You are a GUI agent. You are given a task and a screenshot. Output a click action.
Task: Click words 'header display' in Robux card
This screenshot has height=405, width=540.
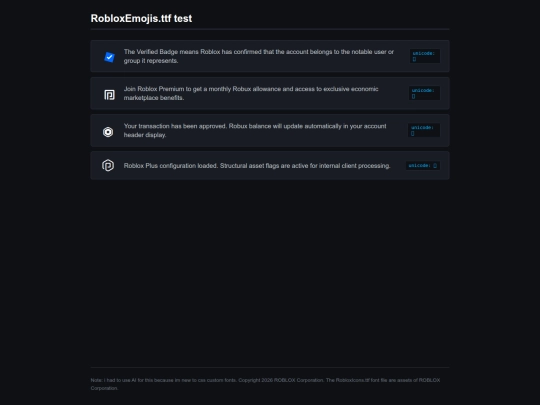[x=145, y=135]
